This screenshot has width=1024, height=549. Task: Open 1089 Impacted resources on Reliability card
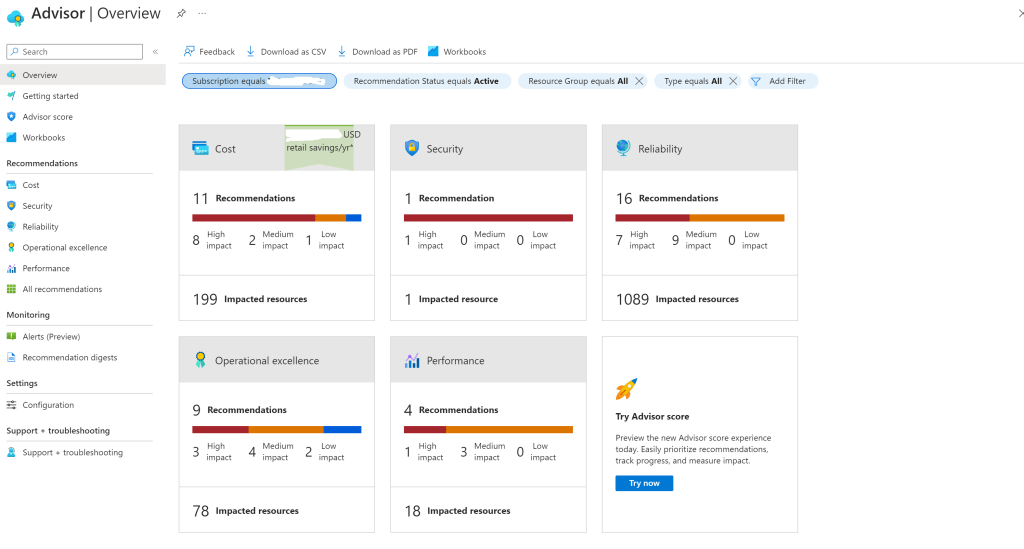(677, 299)
